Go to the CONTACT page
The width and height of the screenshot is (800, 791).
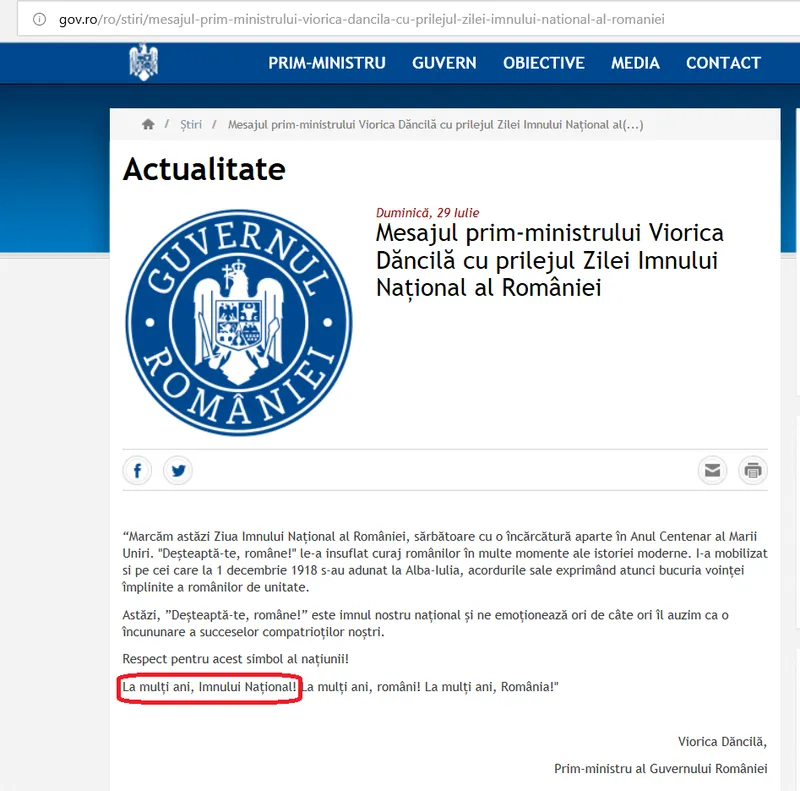point(723,63)
